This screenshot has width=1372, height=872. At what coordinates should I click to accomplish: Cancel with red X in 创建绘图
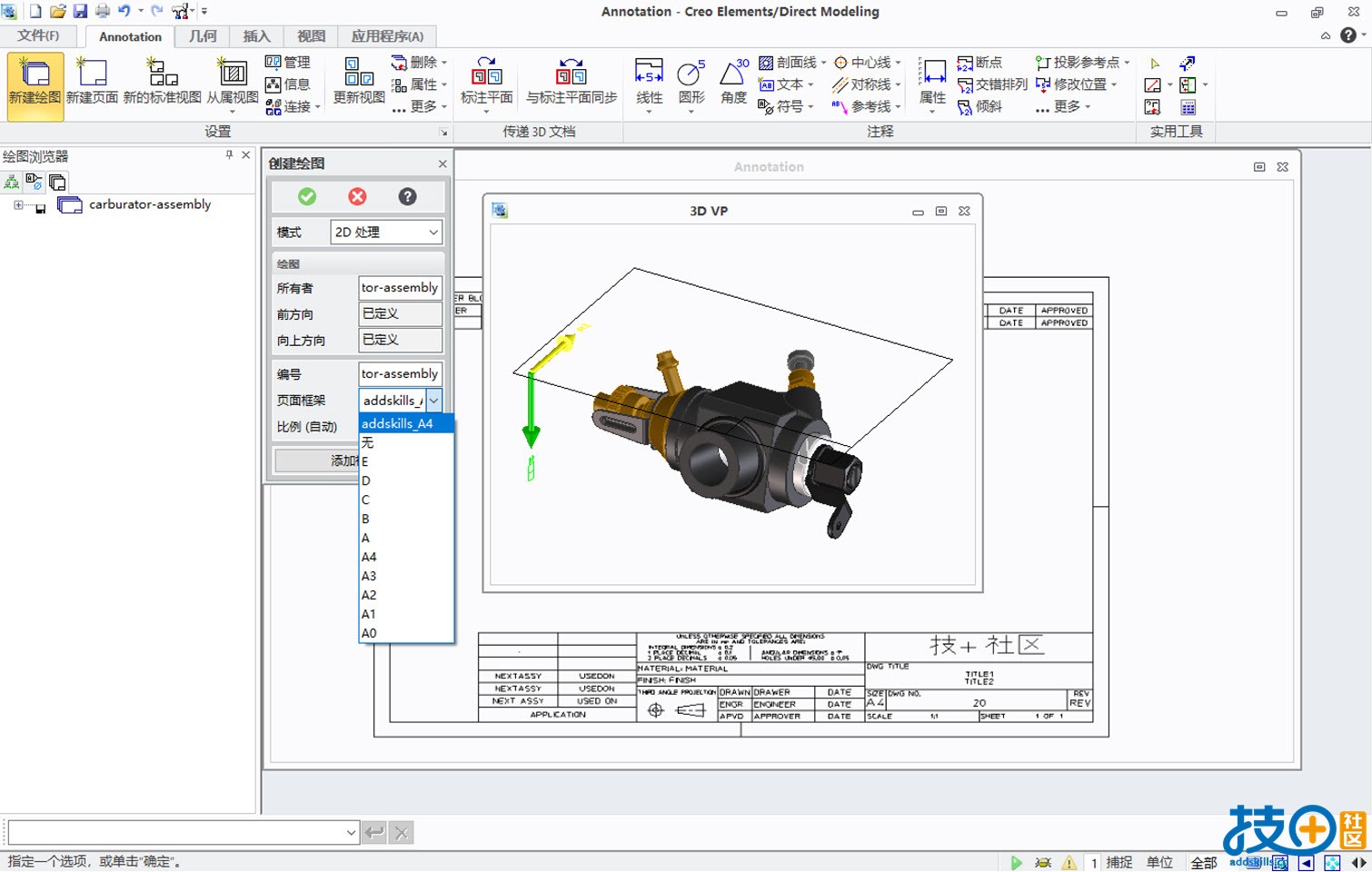pyautogui.click(x=357, y=196)
